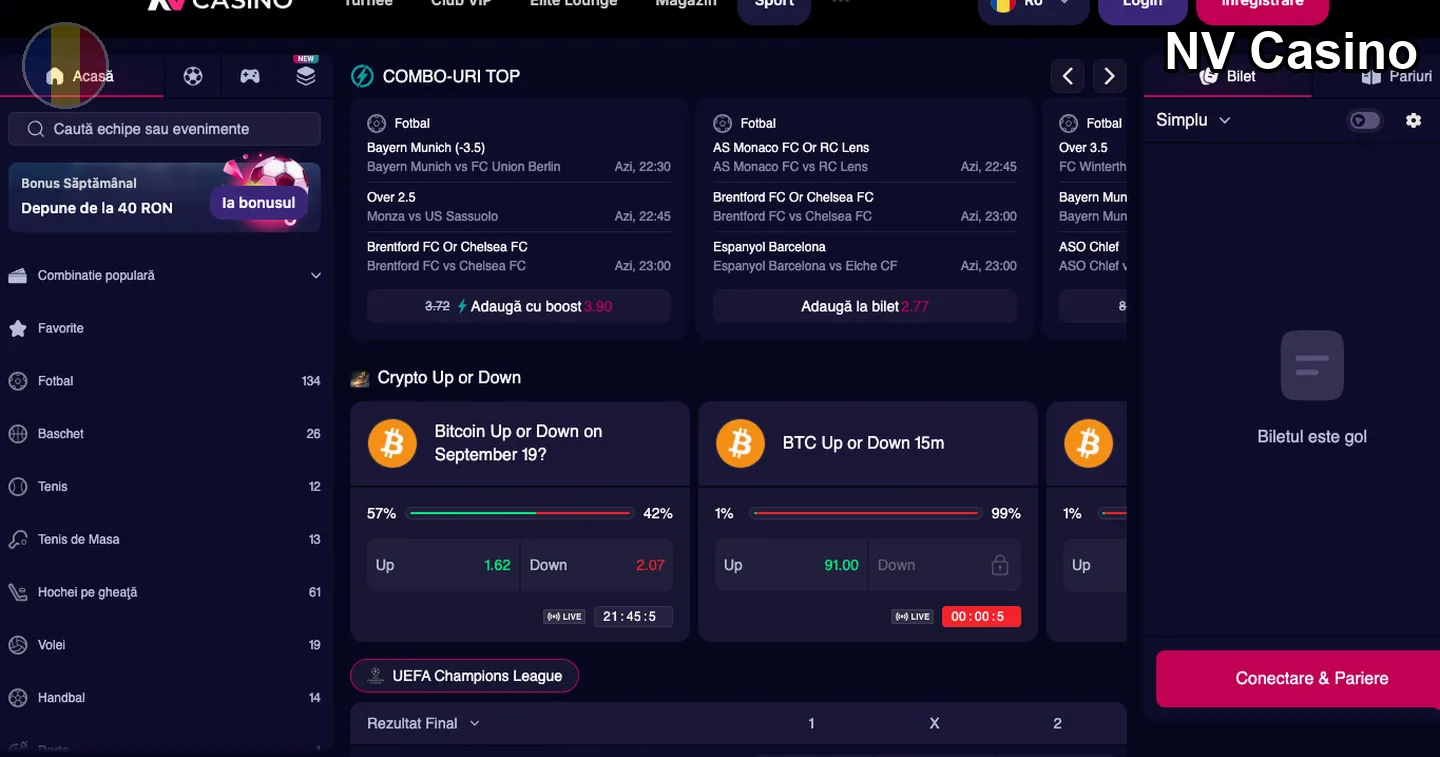
Task: Show previous top combos with left arrow
Action: pos(1068,76)
